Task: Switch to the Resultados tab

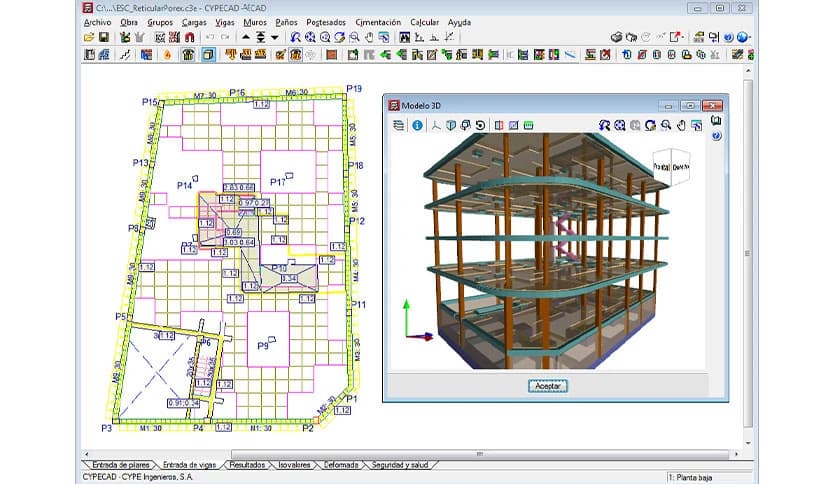Action: 246,465
